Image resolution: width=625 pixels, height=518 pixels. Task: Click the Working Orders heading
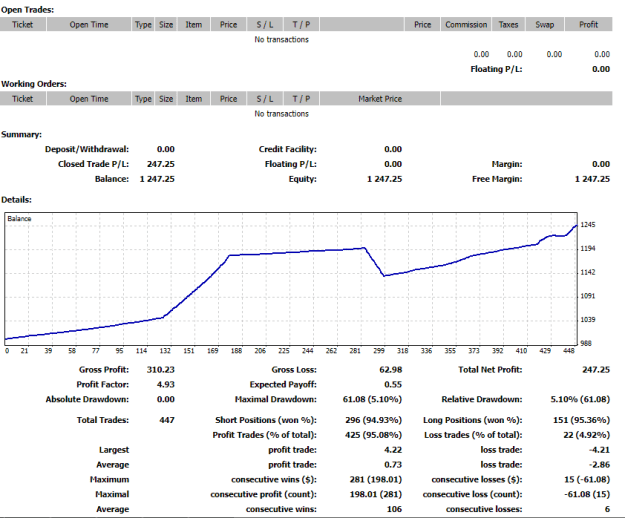[x=34, y=84]
